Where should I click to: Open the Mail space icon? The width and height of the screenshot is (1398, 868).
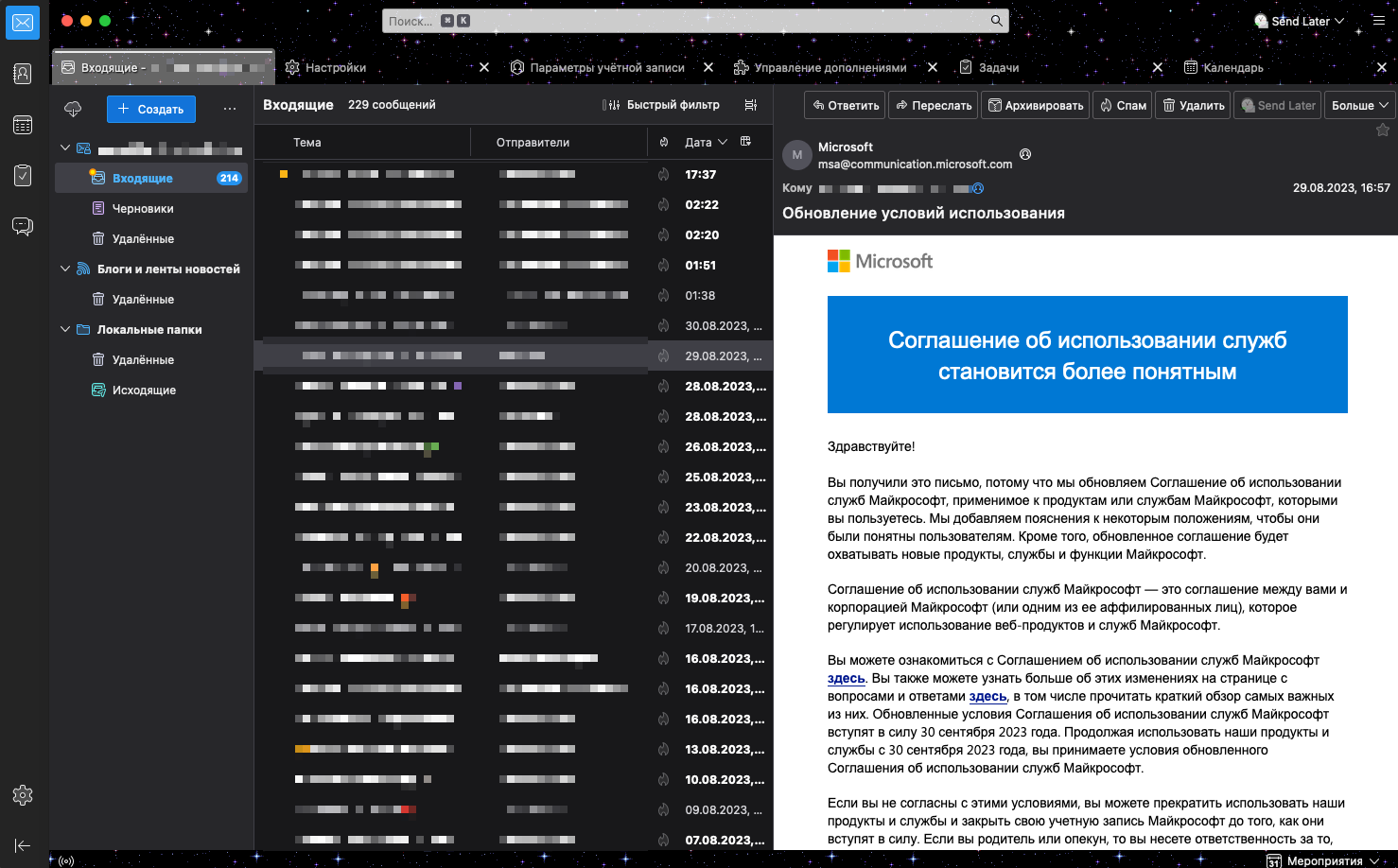[x=23, y=23]
